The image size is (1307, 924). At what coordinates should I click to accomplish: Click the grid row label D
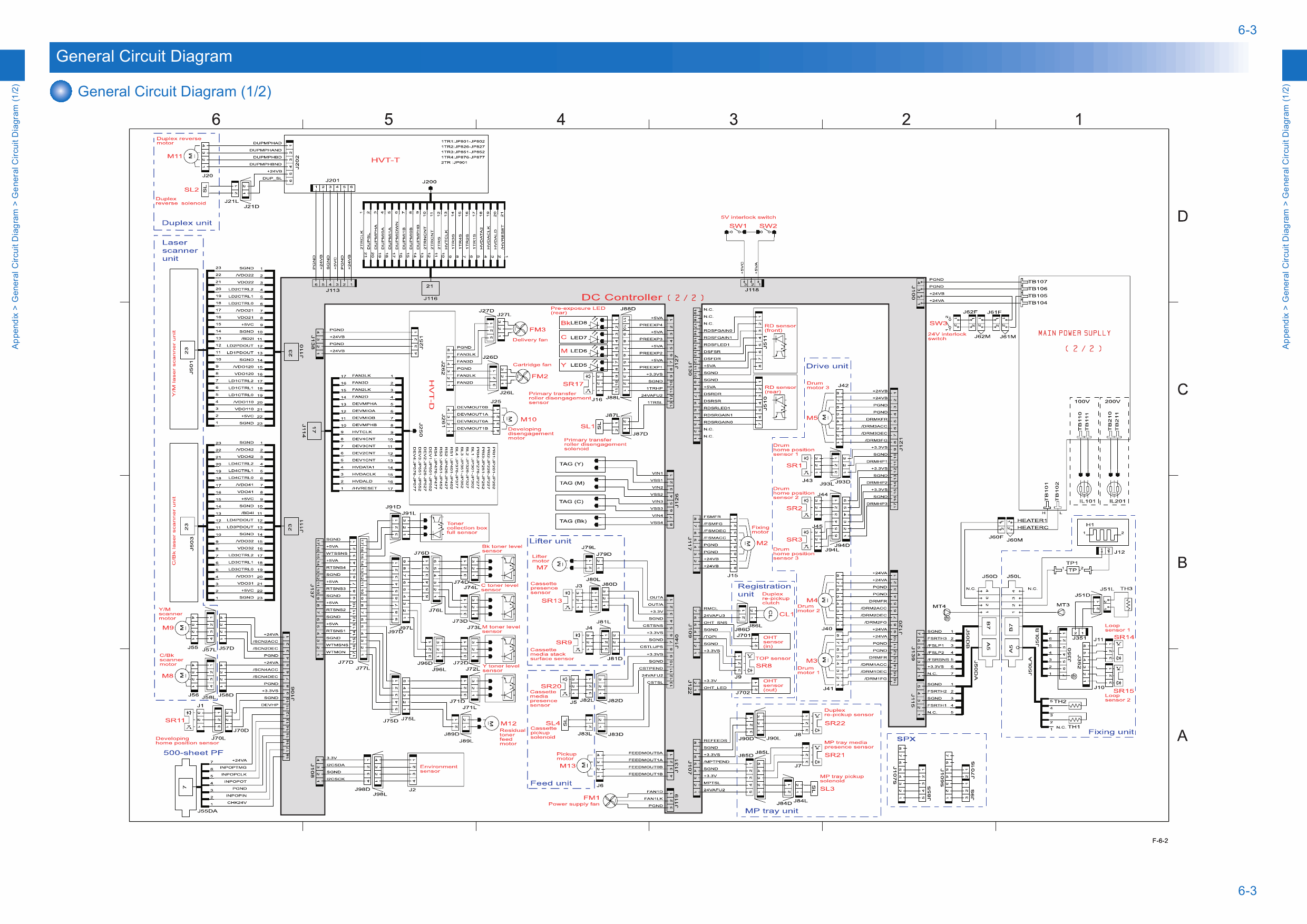point(1183,216)
